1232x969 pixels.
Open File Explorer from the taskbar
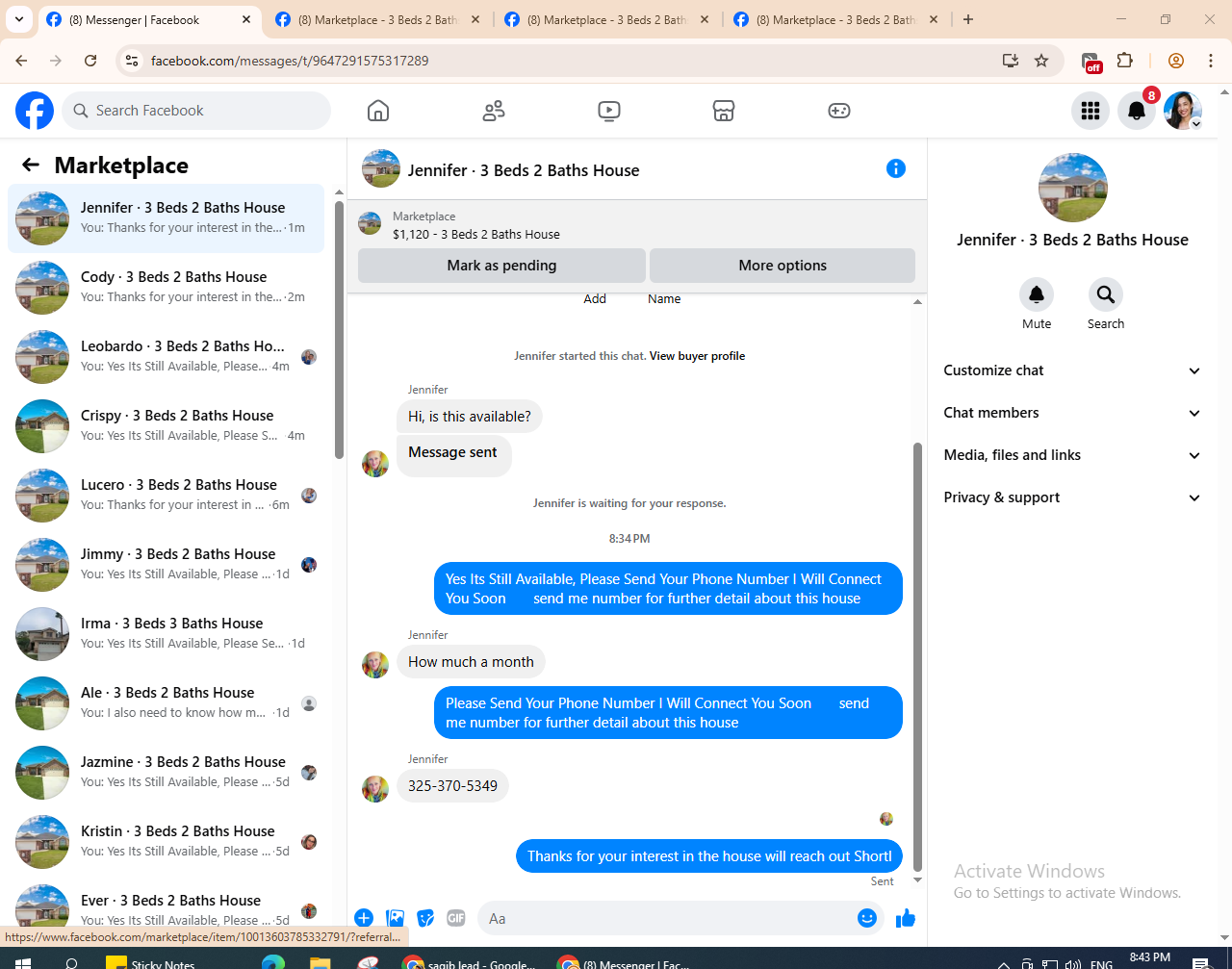point(321,961)
